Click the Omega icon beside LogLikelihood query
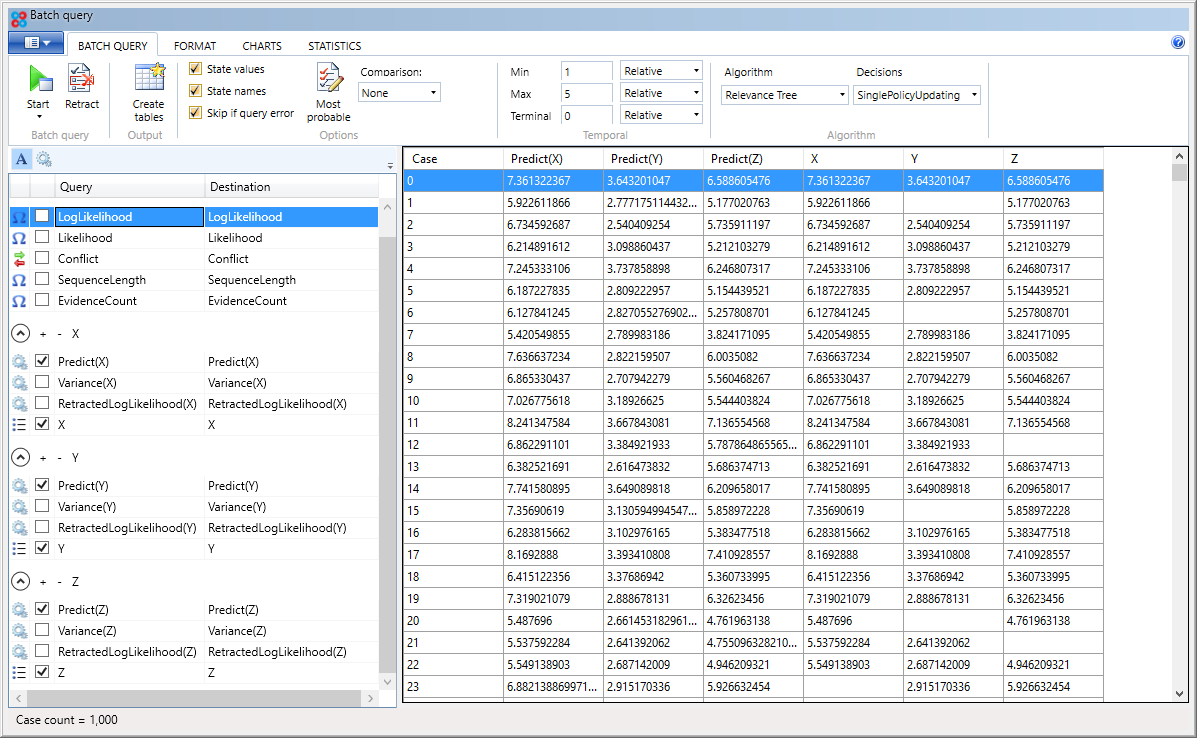Image resolution: width=1197 pixels, height=738 pixels. point(20,216)
